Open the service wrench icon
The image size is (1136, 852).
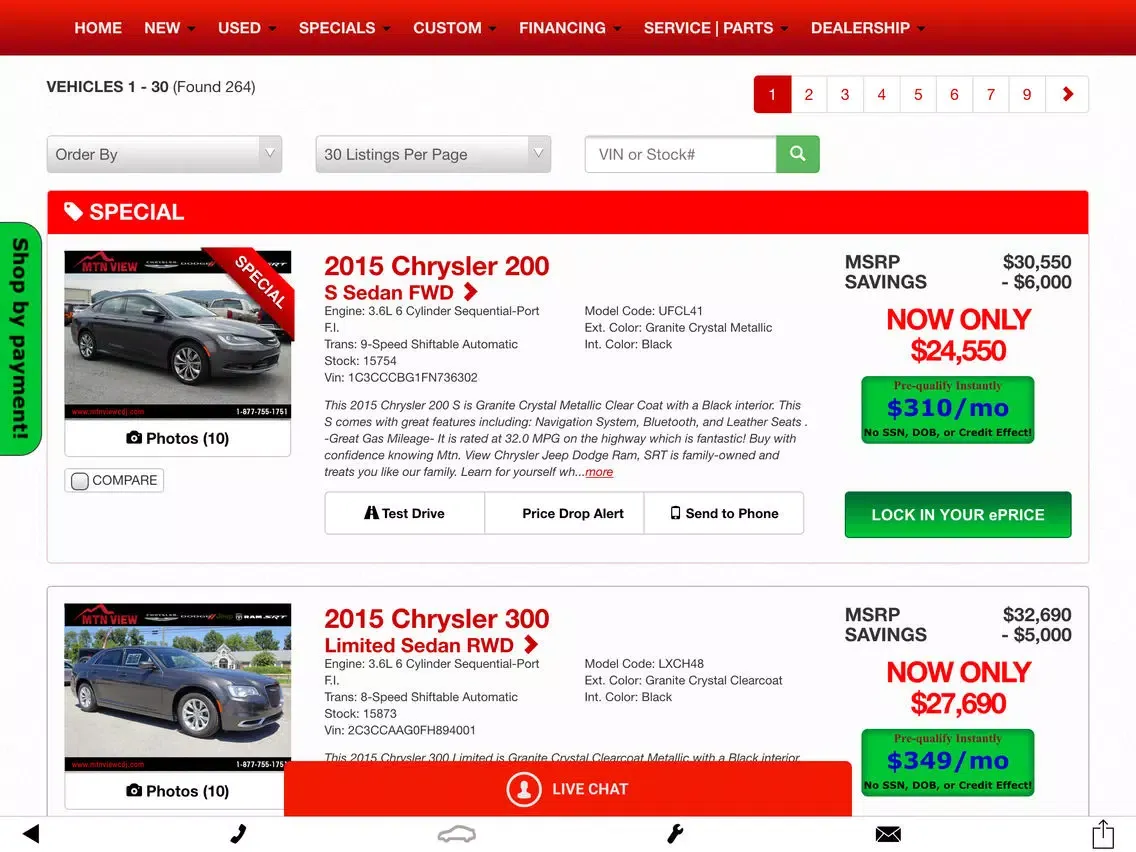[675, 834]
